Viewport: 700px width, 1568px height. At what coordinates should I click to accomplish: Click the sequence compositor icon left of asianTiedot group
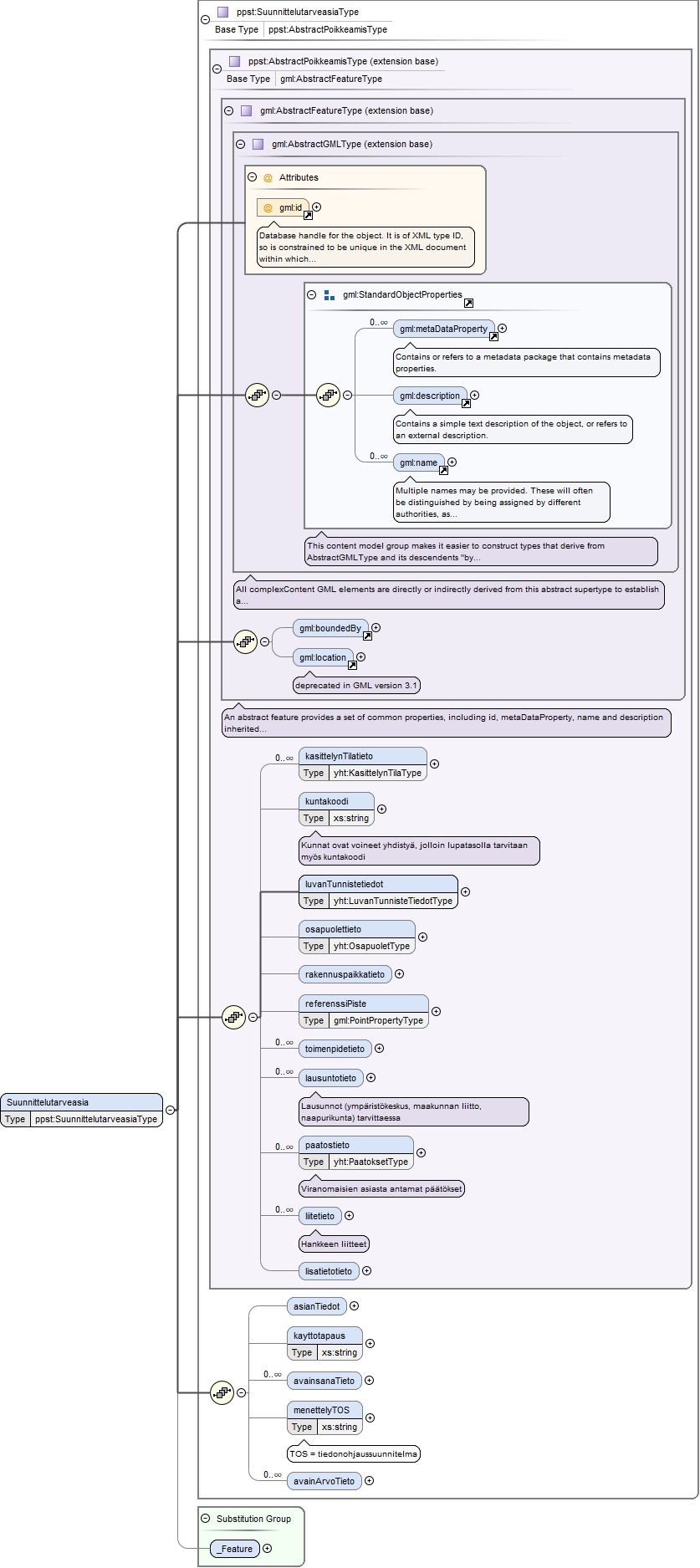[222, 1392]
